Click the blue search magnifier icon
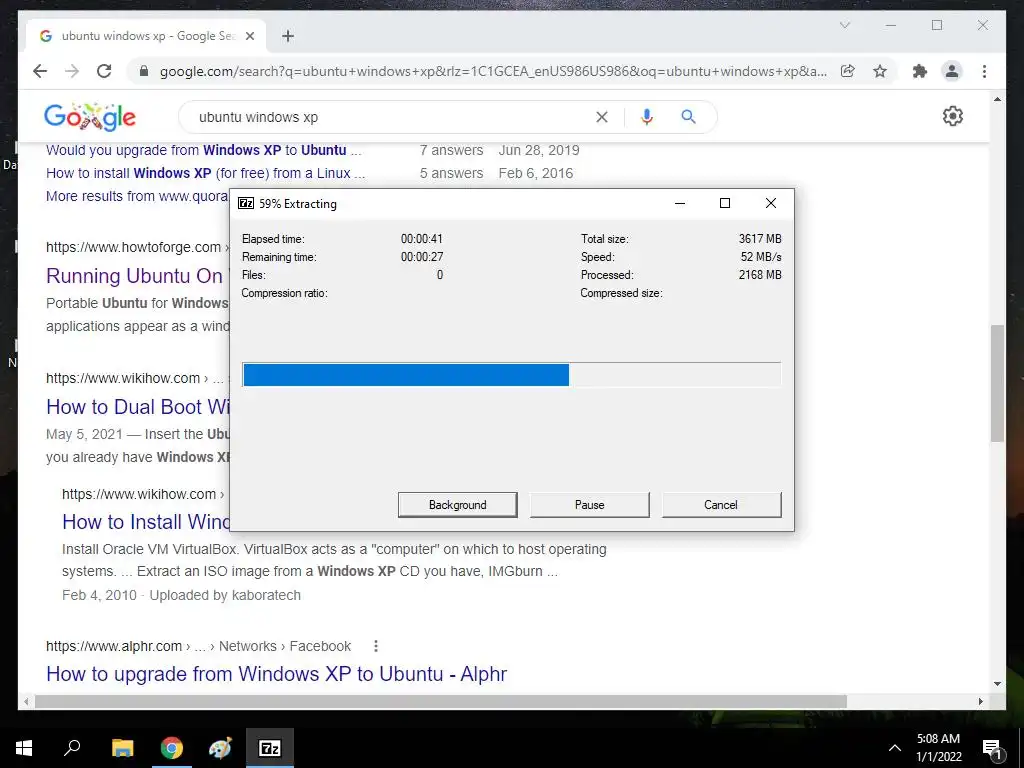 [x=688, y=117]
